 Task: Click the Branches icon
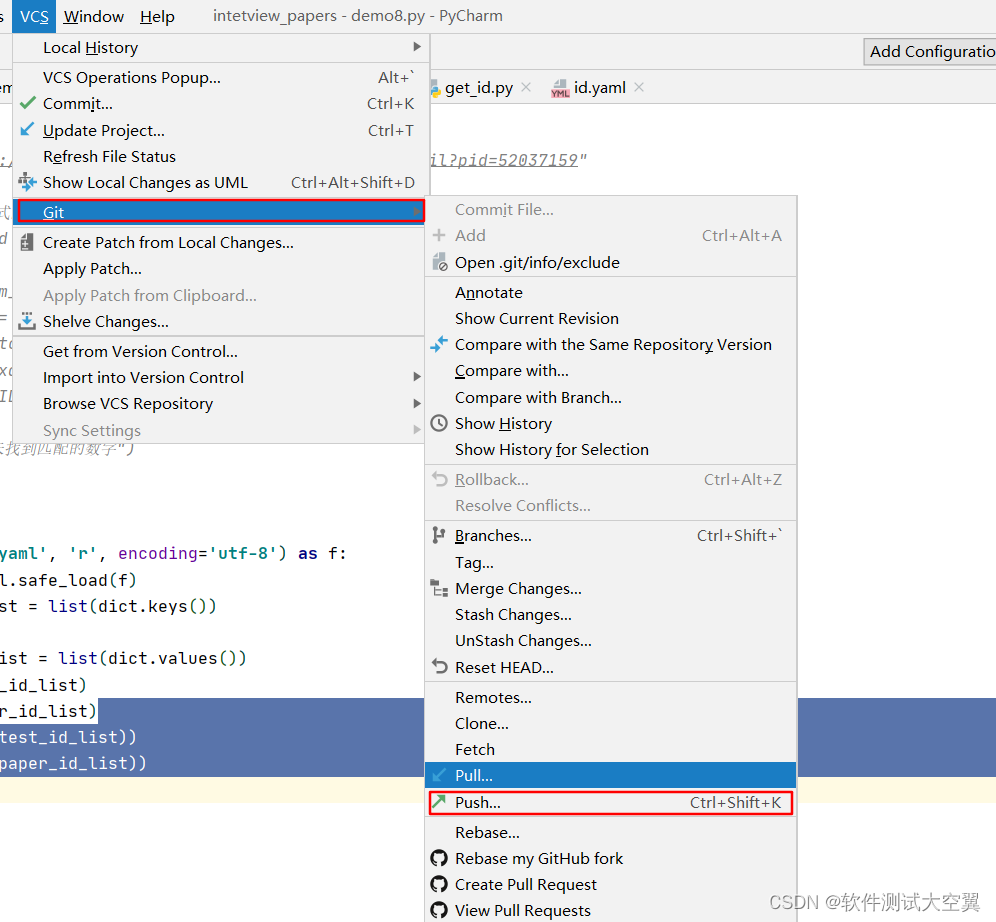438,535
